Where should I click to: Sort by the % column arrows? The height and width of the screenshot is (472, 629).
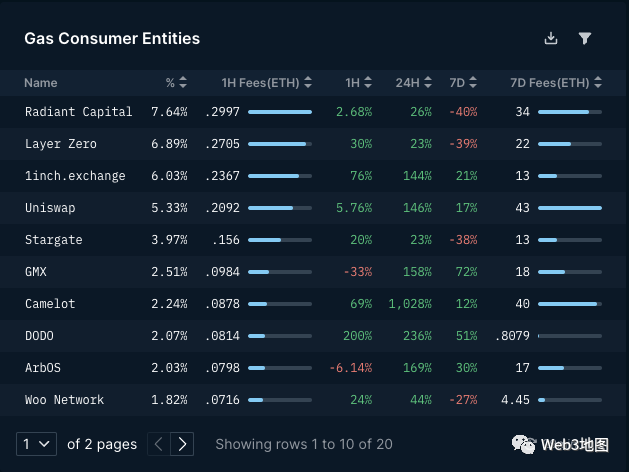(183, 82)
